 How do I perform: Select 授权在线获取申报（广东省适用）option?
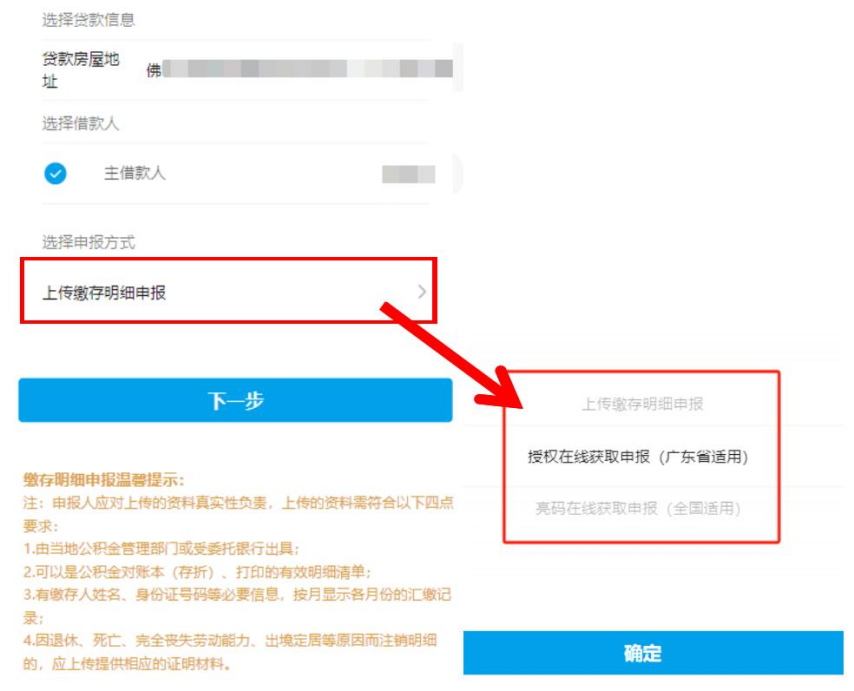638,456
